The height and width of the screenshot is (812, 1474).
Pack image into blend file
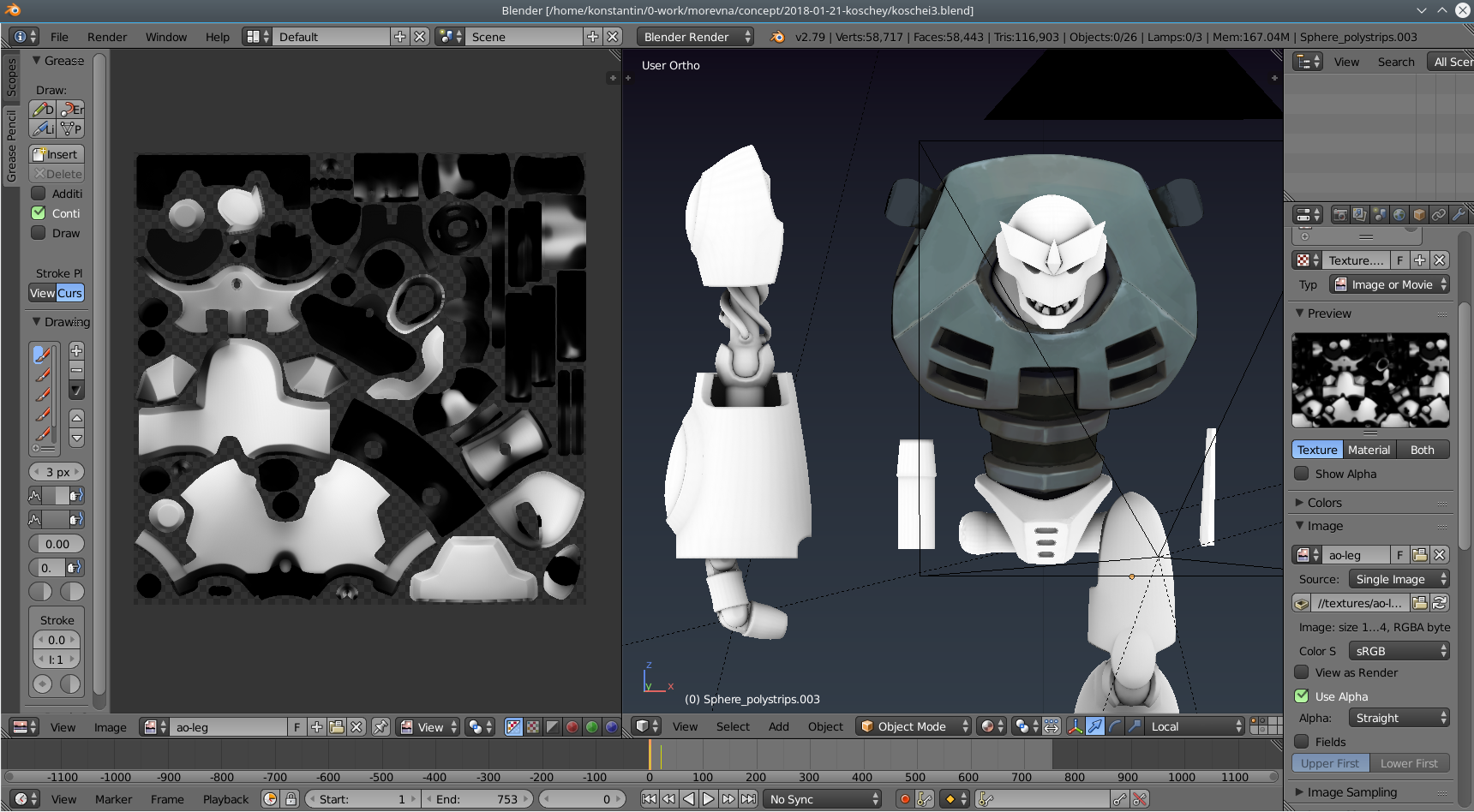(1302, 603)
